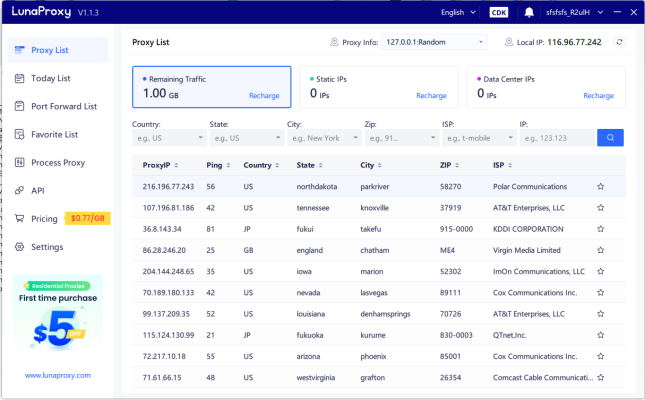Favorite the 72.217.10.18 proxy star
This screenshot has height=400, width=645.
601,356
